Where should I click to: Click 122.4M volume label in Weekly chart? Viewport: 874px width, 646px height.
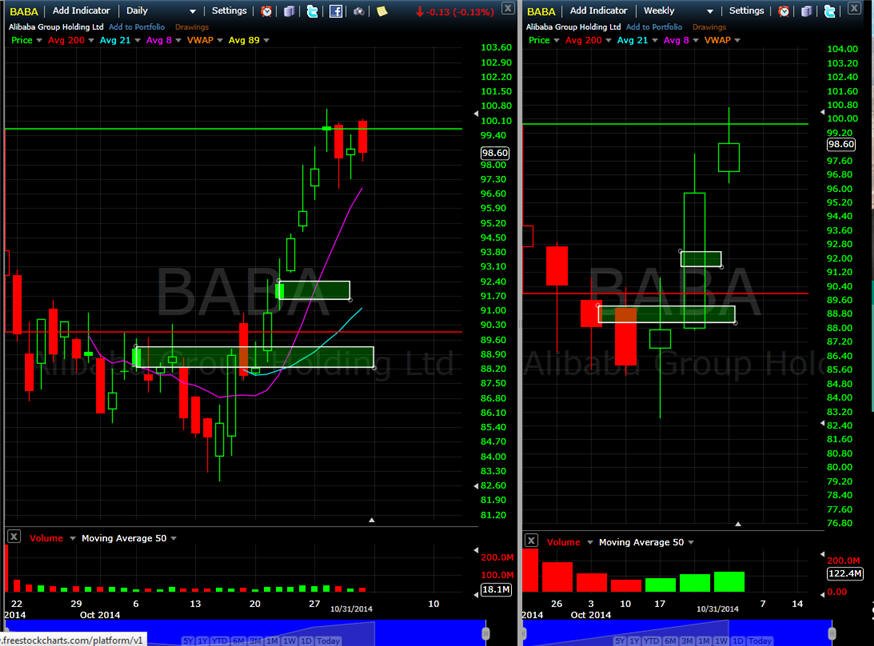(x=844, y=574)
